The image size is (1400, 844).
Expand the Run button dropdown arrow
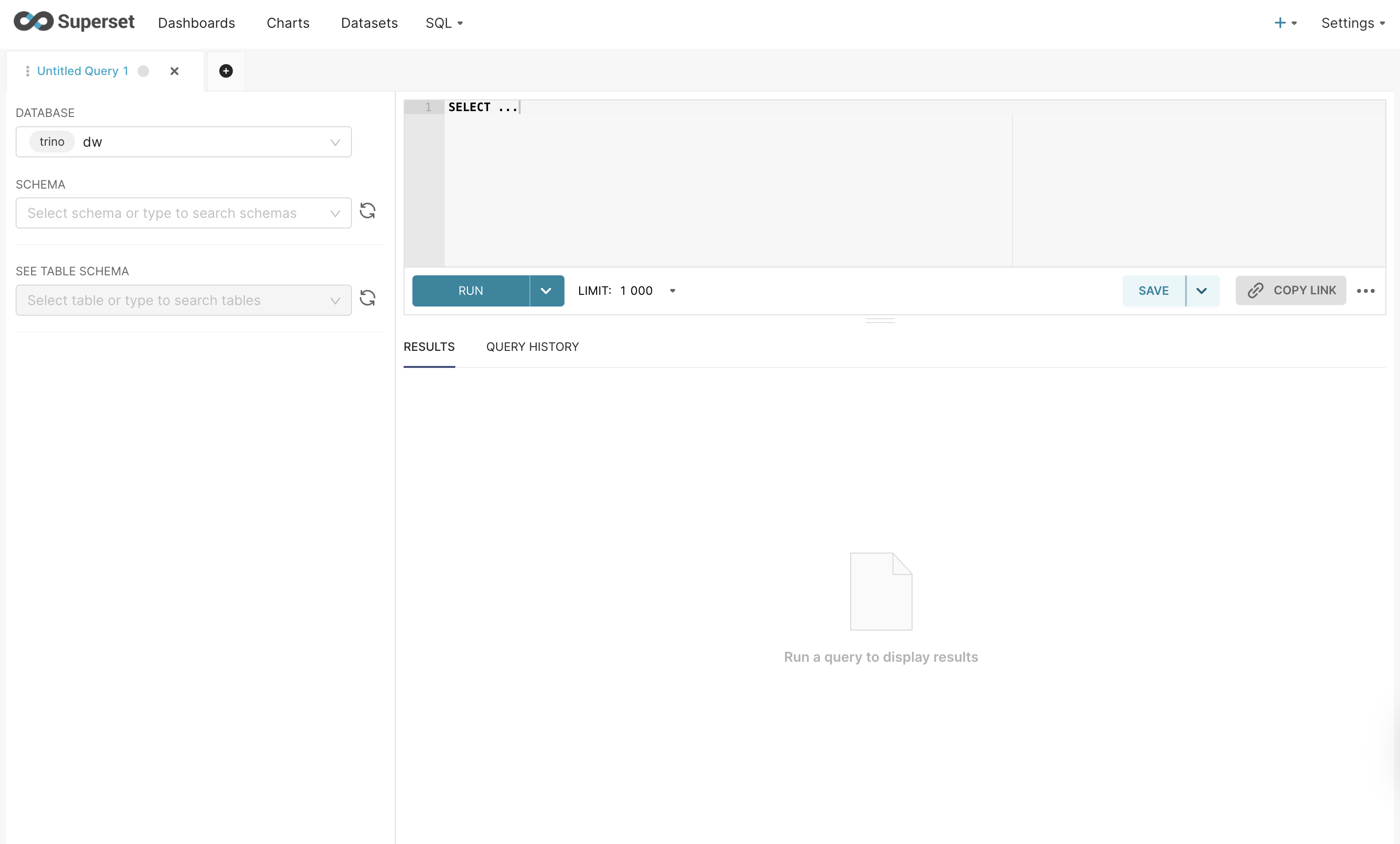(546, 291)
